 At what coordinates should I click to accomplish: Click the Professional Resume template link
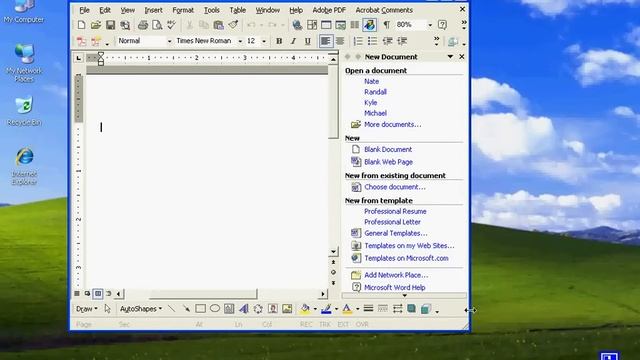pyautogui.click(x=395, y=211)
